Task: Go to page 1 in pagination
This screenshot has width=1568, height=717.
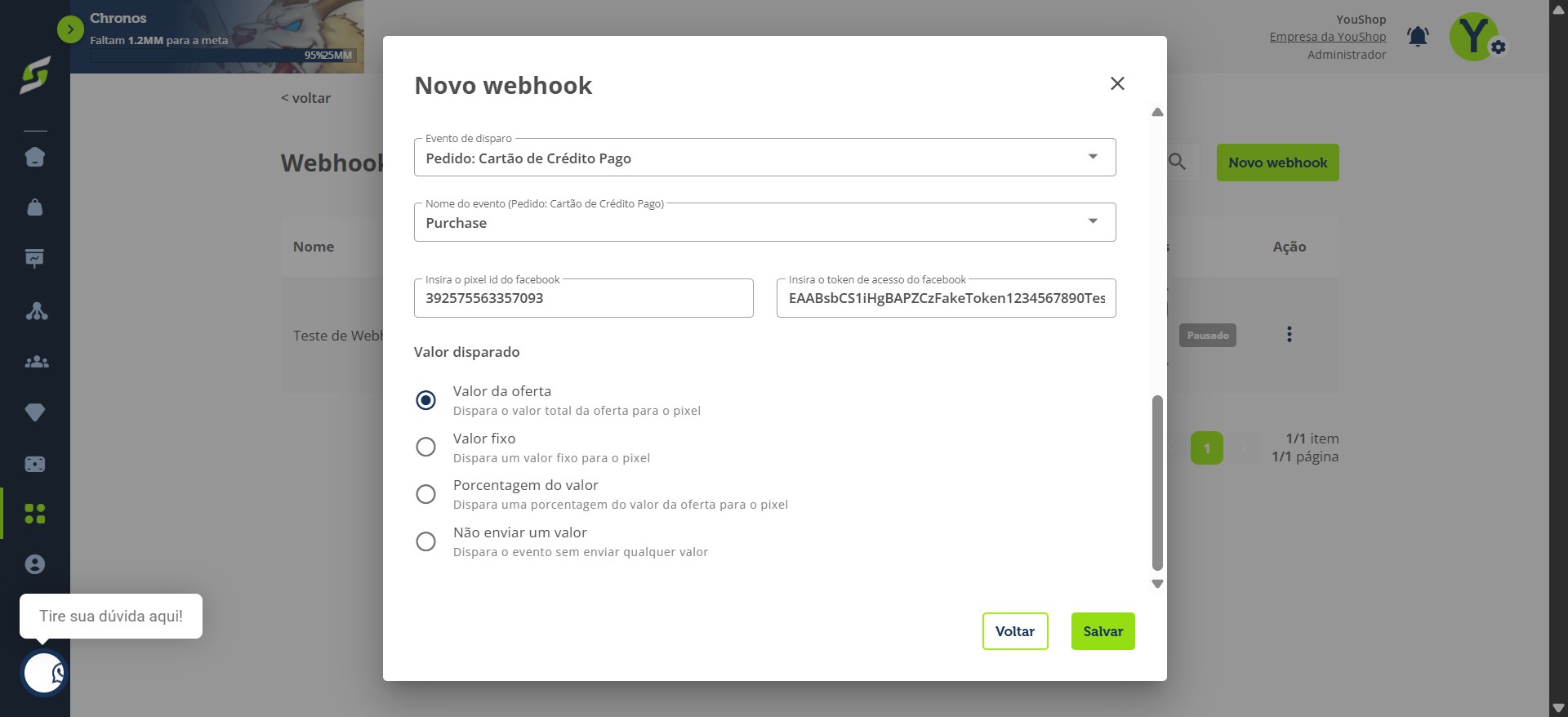Action: (x=1207, y=448)
